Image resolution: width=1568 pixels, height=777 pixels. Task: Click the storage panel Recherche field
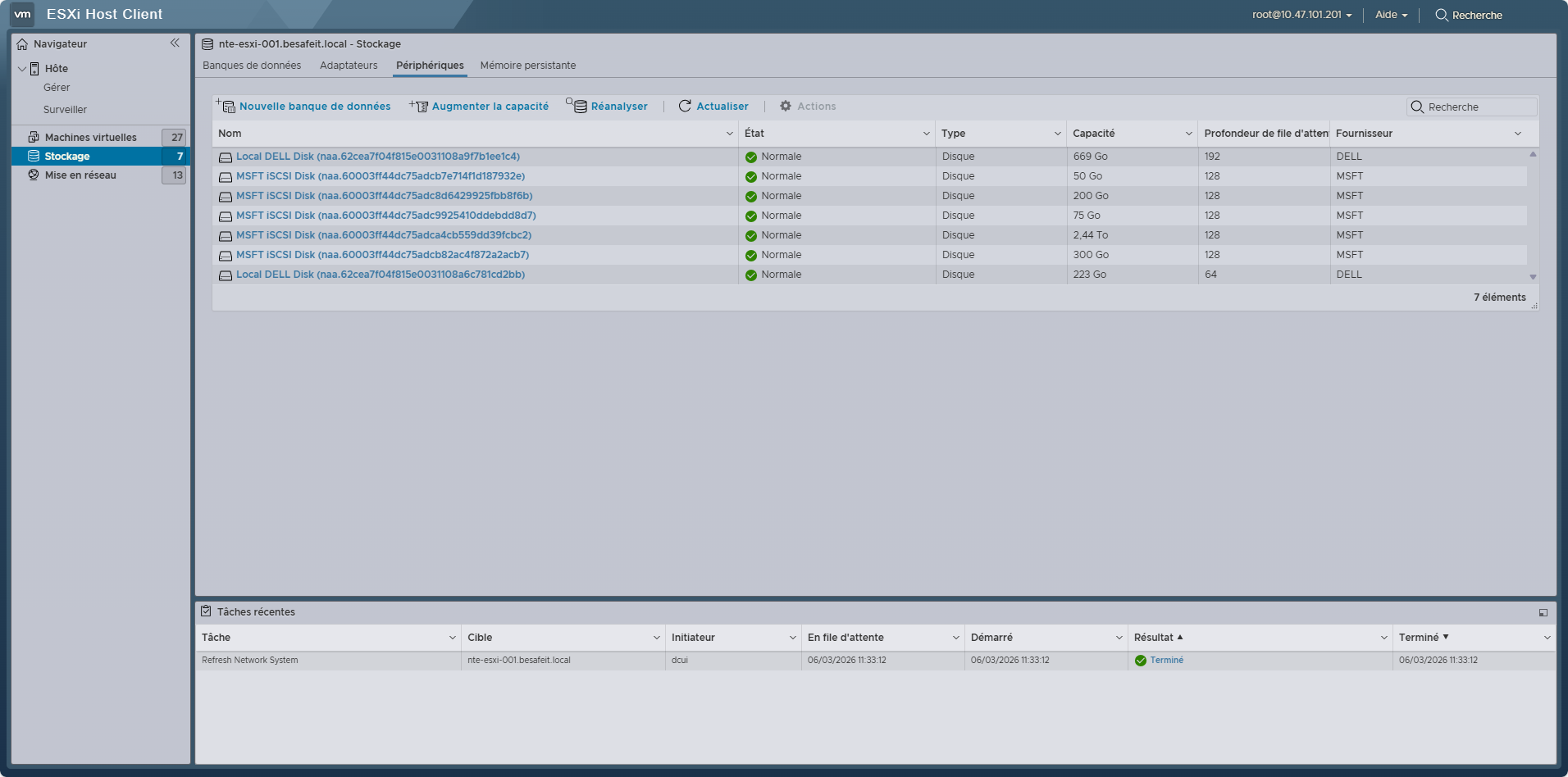tap(1473, 107)
